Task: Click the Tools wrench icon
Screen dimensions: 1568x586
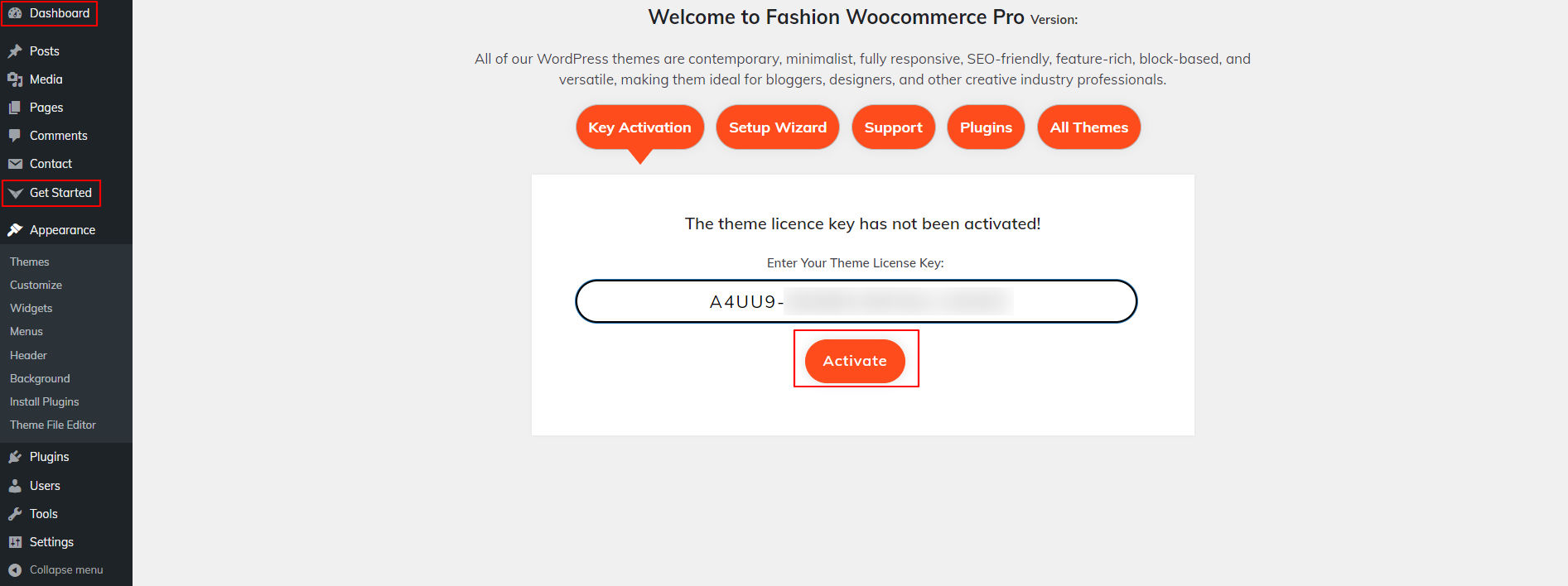Action: pos(15,514)
